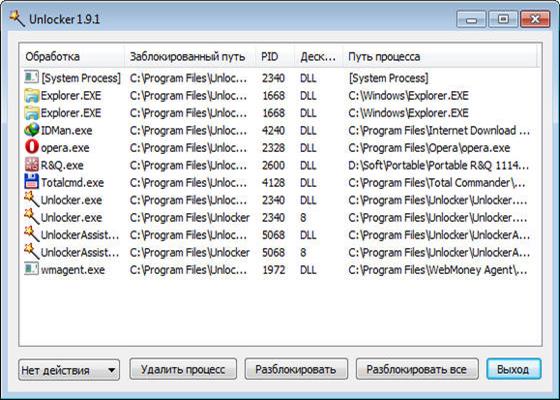
Task: Click the Unlocker wand icon in title bar
Action: pyautogui.click(x=16, y=19)
